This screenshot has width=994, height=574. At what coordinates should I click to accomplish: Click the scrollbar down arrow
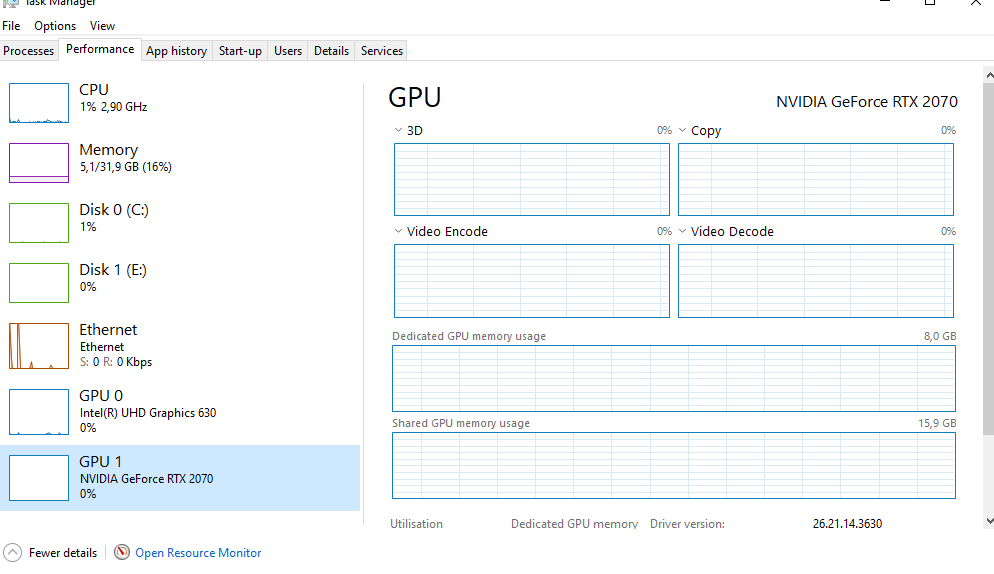coord(989,521)
